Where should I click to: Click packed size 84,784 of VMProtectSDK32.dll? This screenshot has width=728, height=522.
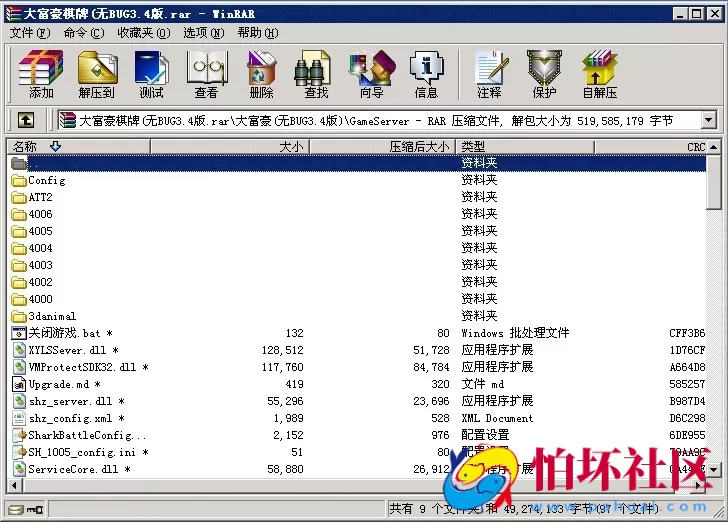[431, 367]
